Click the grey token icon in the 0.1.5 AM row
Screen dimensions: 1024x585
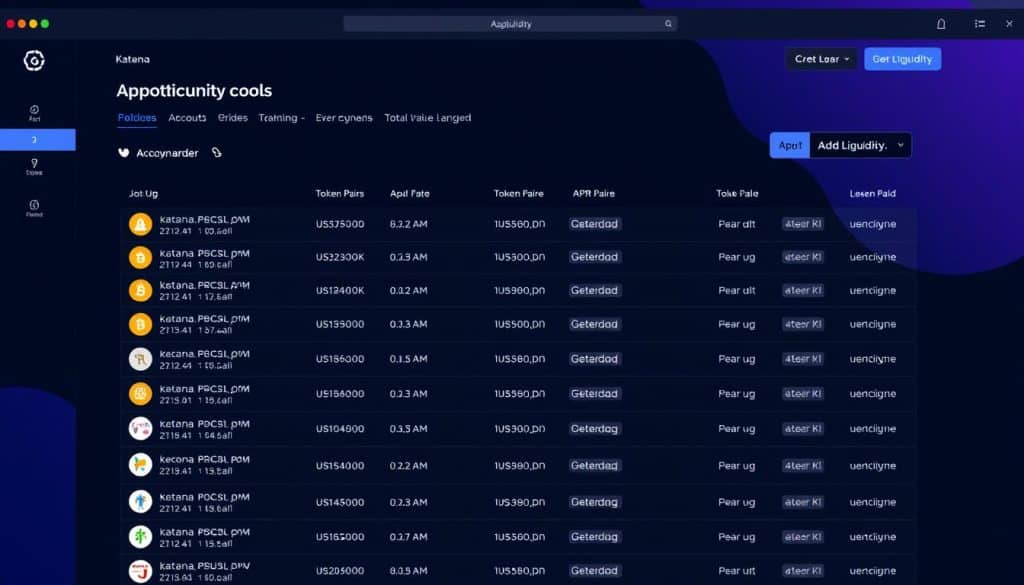coord(140,359)
